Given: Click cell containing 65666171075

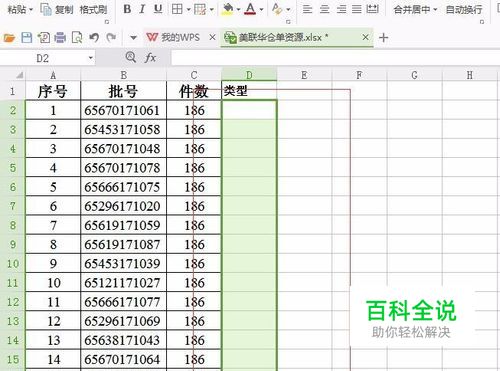Looking at the screenshot, I should 123,187.
